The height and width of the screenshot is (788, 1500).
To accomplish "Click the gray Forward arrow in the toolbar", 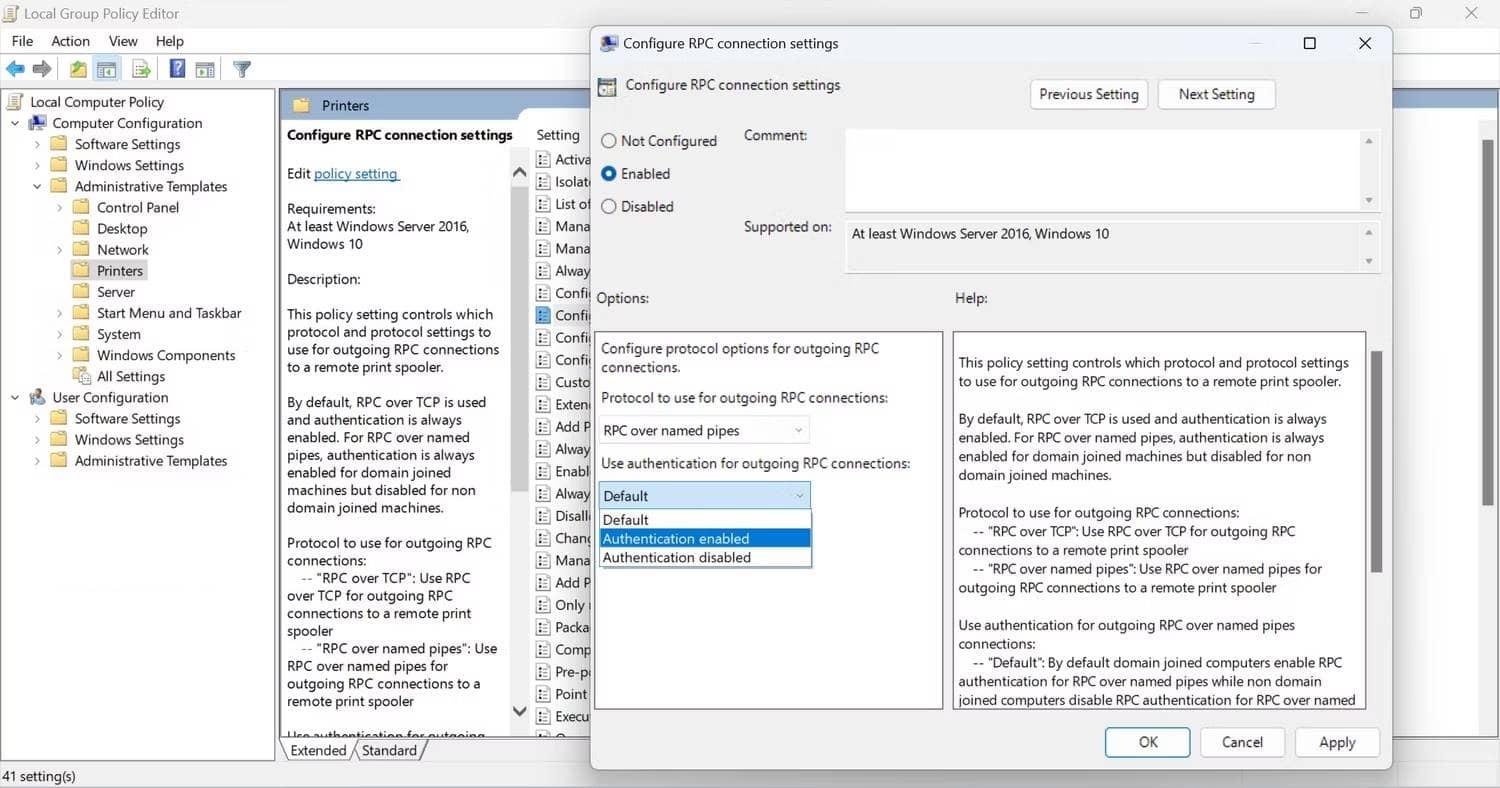I will point(42,69).
